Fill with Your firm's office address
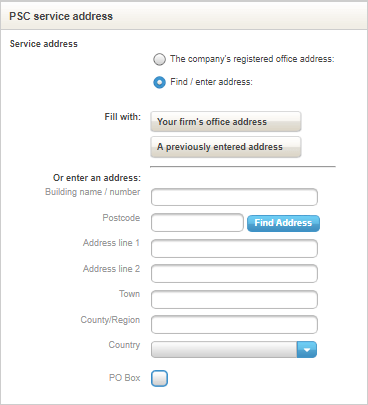The width and height of the screenshot is (368, 405). tap(226, 122)
